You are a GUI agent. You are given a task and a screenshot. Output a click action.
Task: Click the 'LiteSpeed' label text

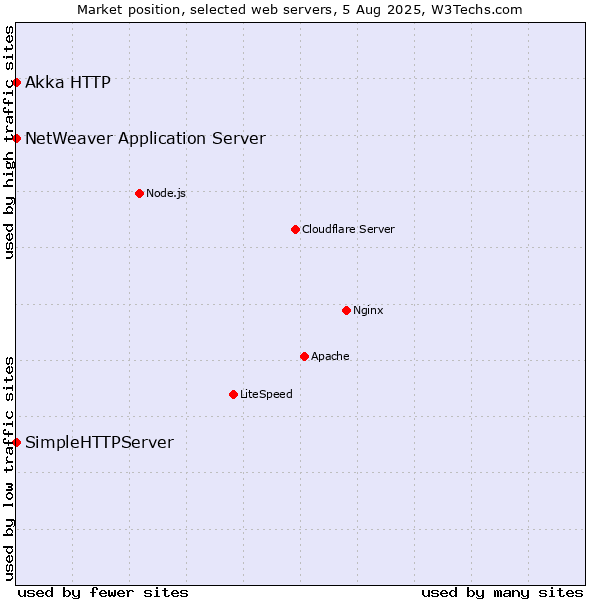pos(266,394)
